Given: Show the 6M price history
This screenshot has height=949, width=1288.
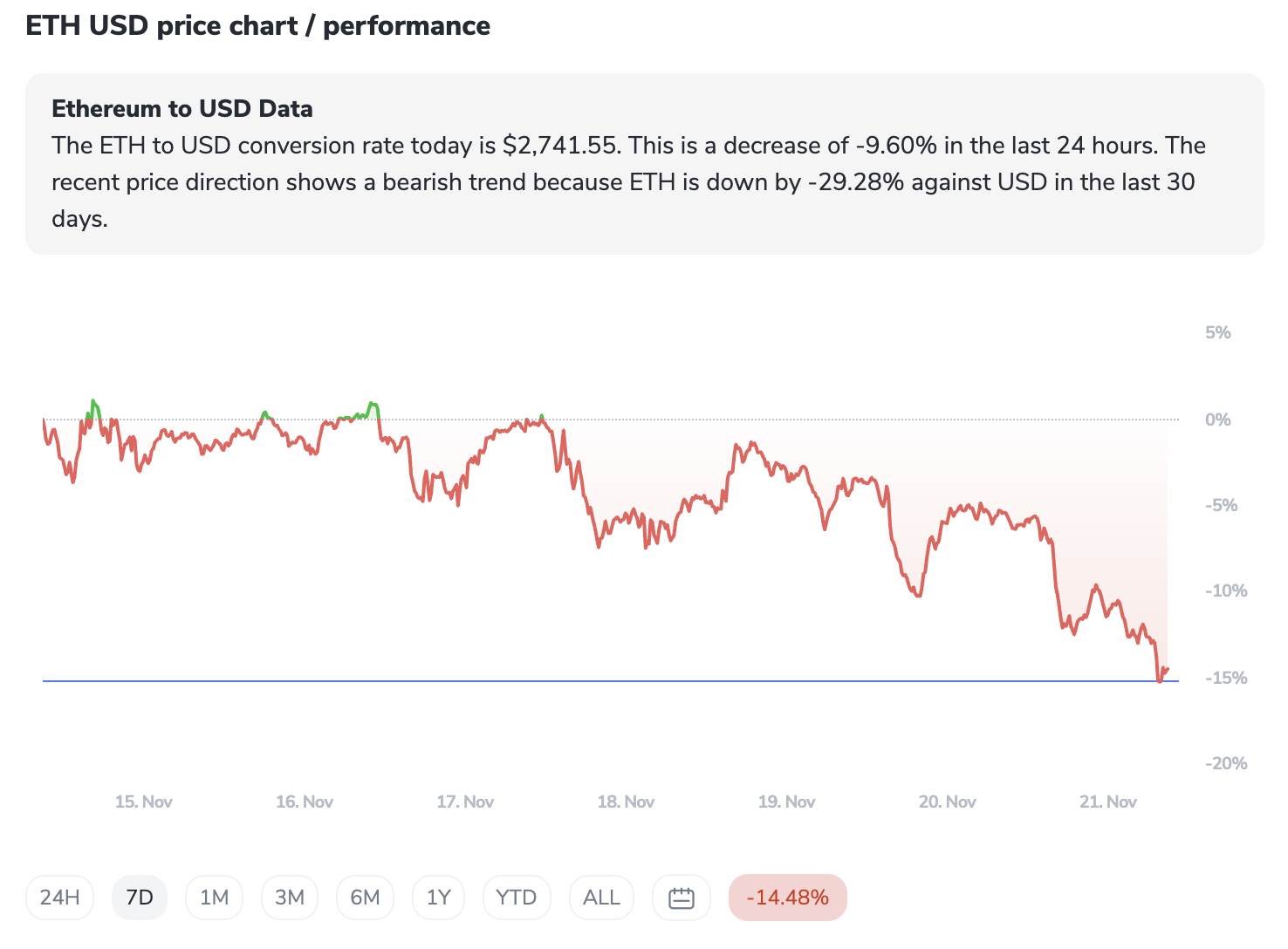Looking at the screenshot, I should 365,898.
